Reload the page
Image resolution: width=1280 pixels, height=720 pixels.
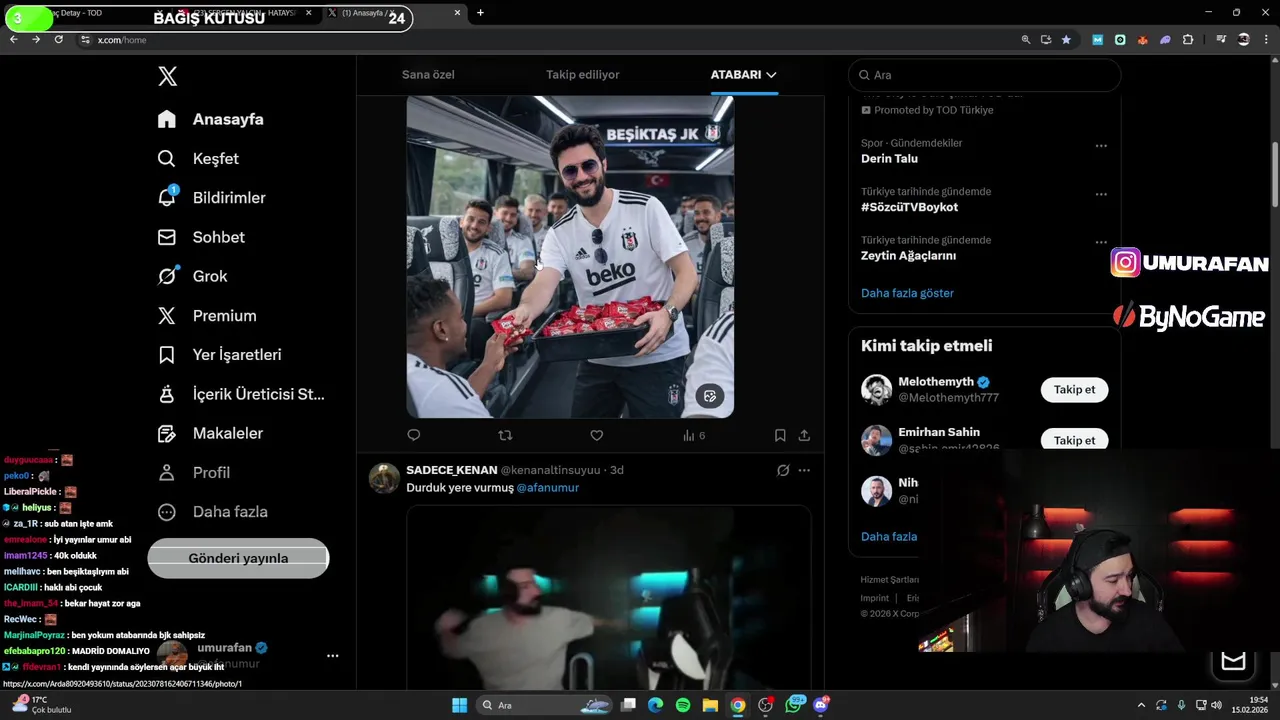point(59,39)
